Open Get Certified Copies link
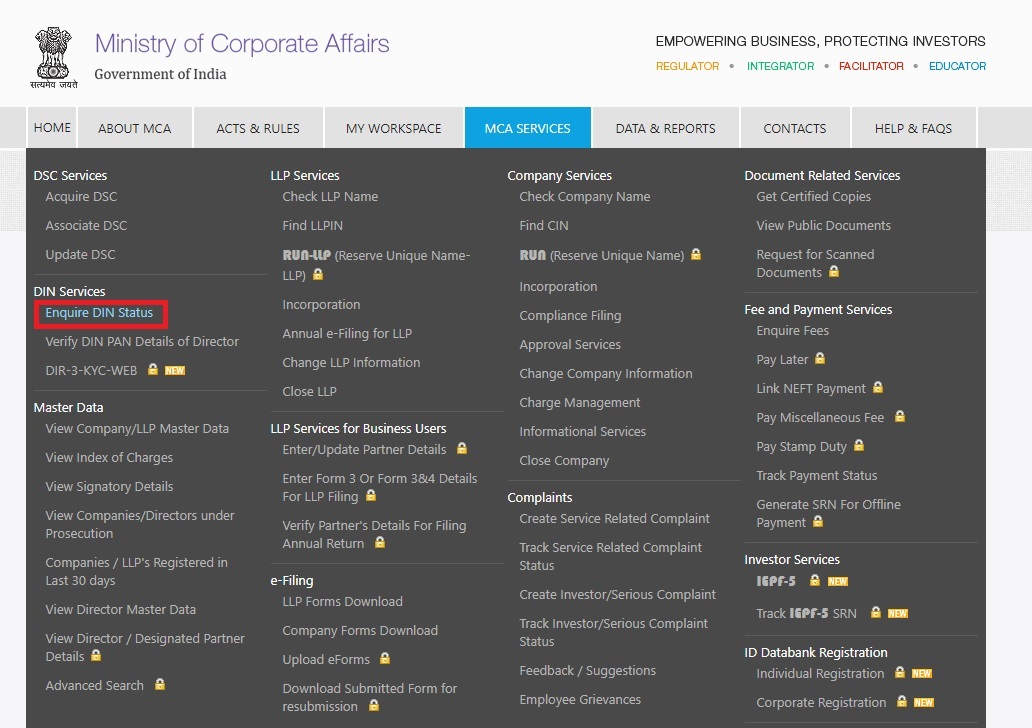The image size is (1032, 728). pos(813,197)
